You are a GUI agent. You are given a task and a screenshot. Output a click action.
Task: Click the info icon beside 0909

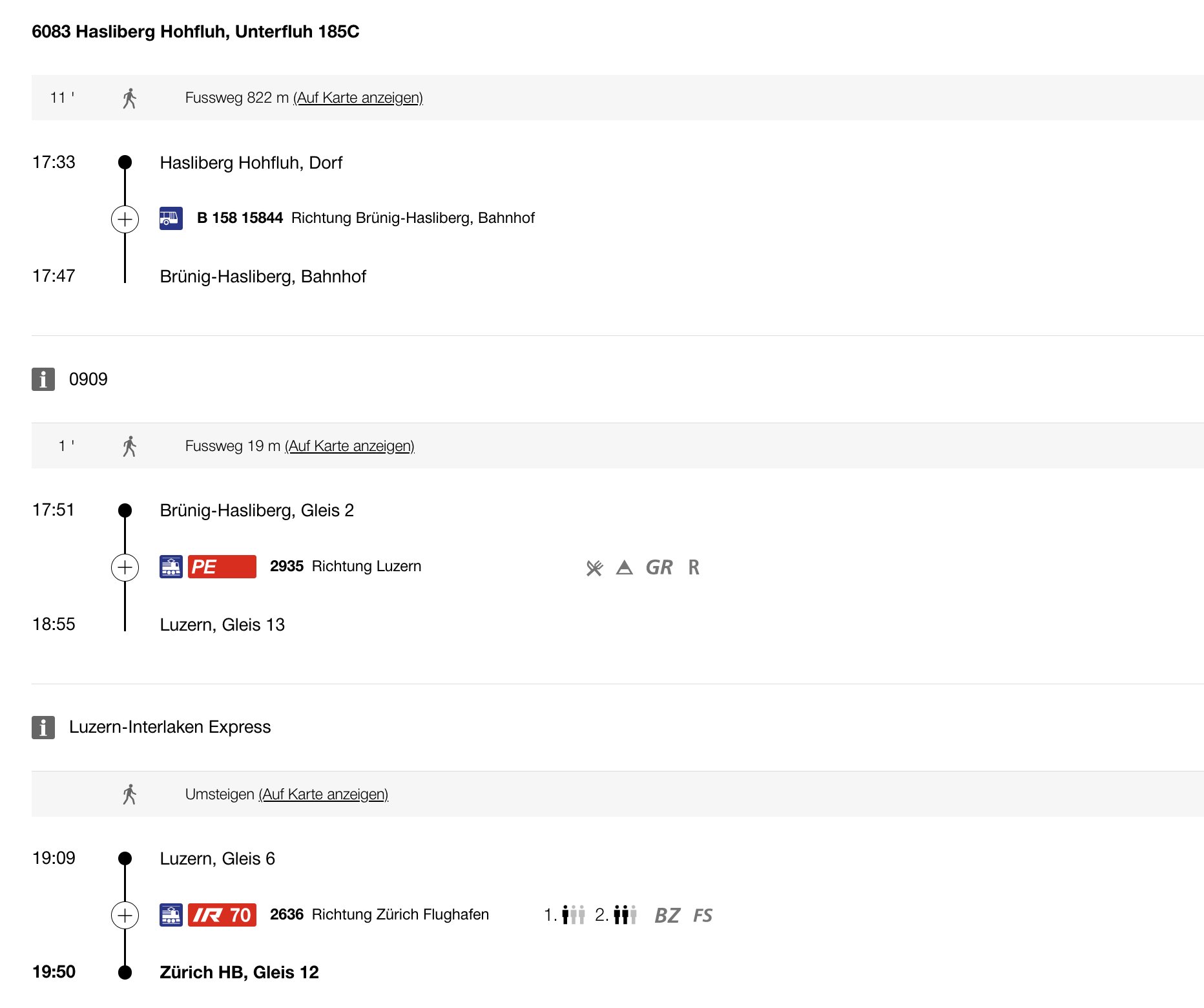[43, 379]
